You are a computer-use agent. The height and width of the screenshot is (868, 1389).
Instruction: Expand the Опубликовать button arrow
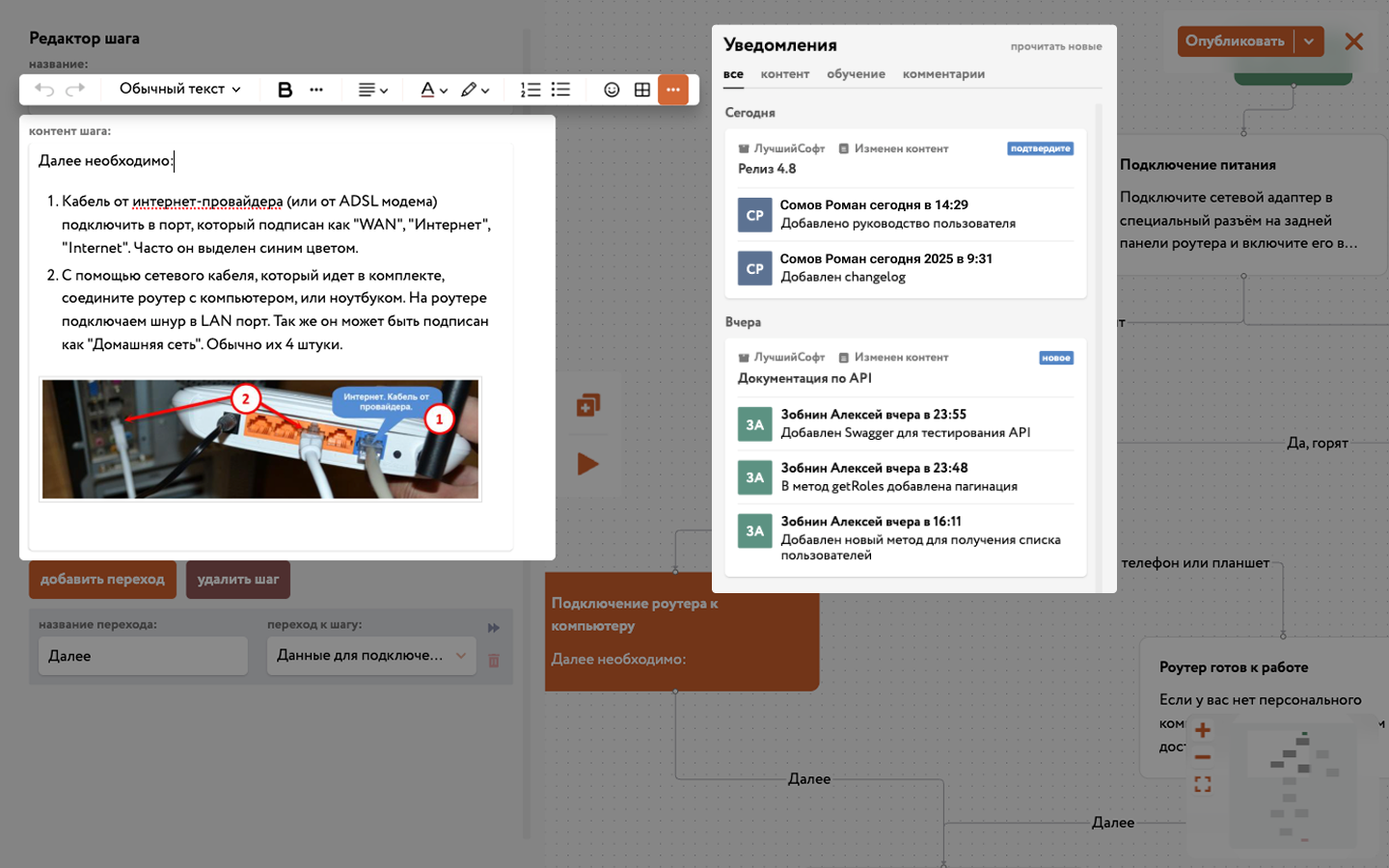pos(1309,41)
